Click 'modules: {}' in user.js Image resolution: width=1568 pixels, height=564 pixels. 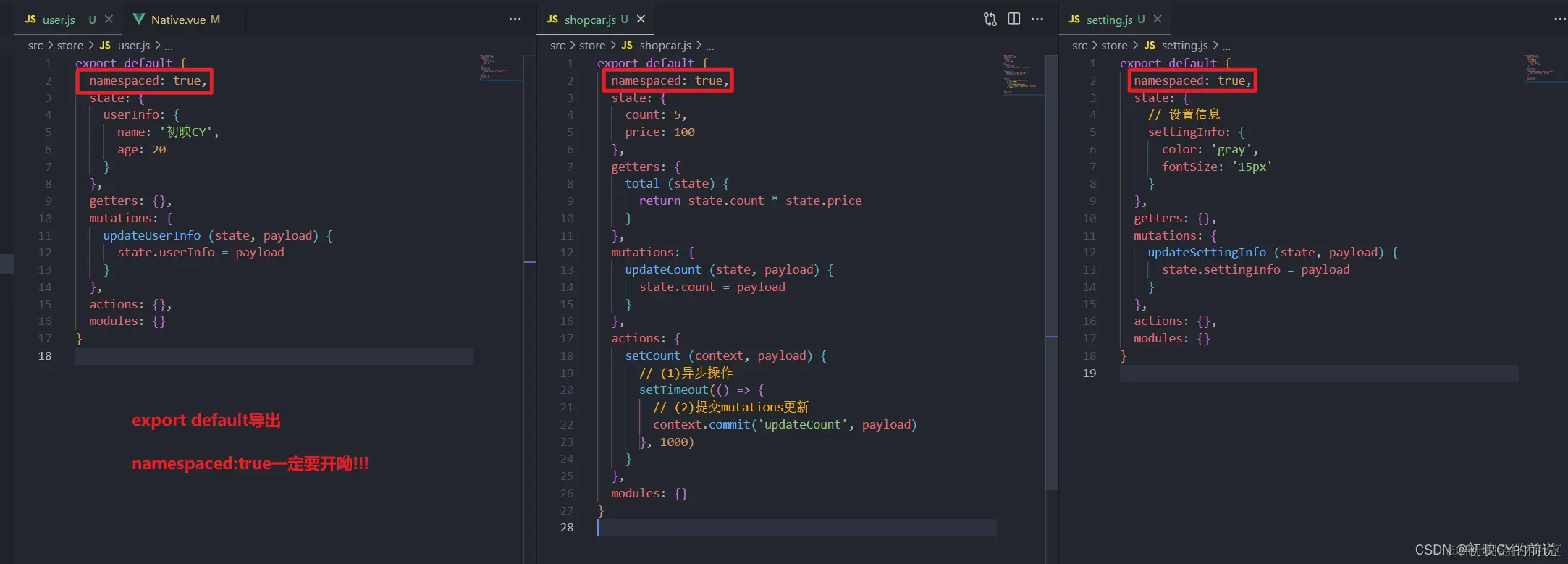pyautogui.click(x=127, y=321)
